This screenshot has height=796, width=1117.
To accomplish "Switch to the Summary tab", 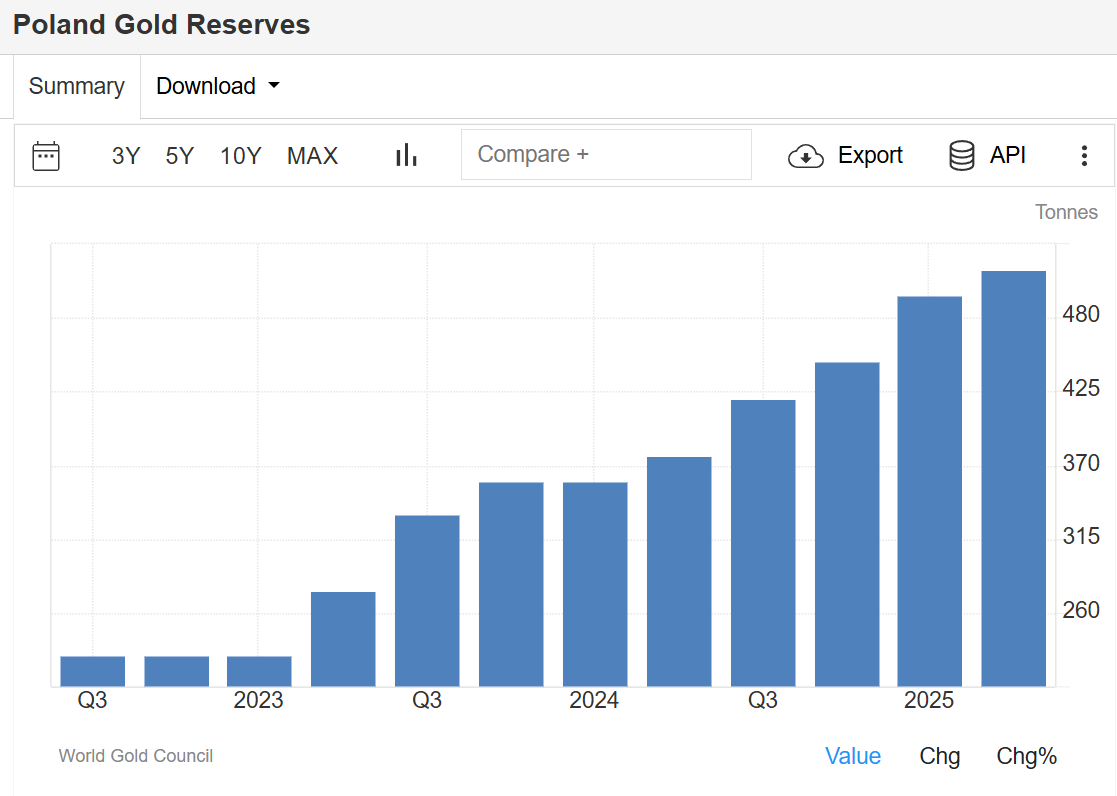I will pos(76,86).
